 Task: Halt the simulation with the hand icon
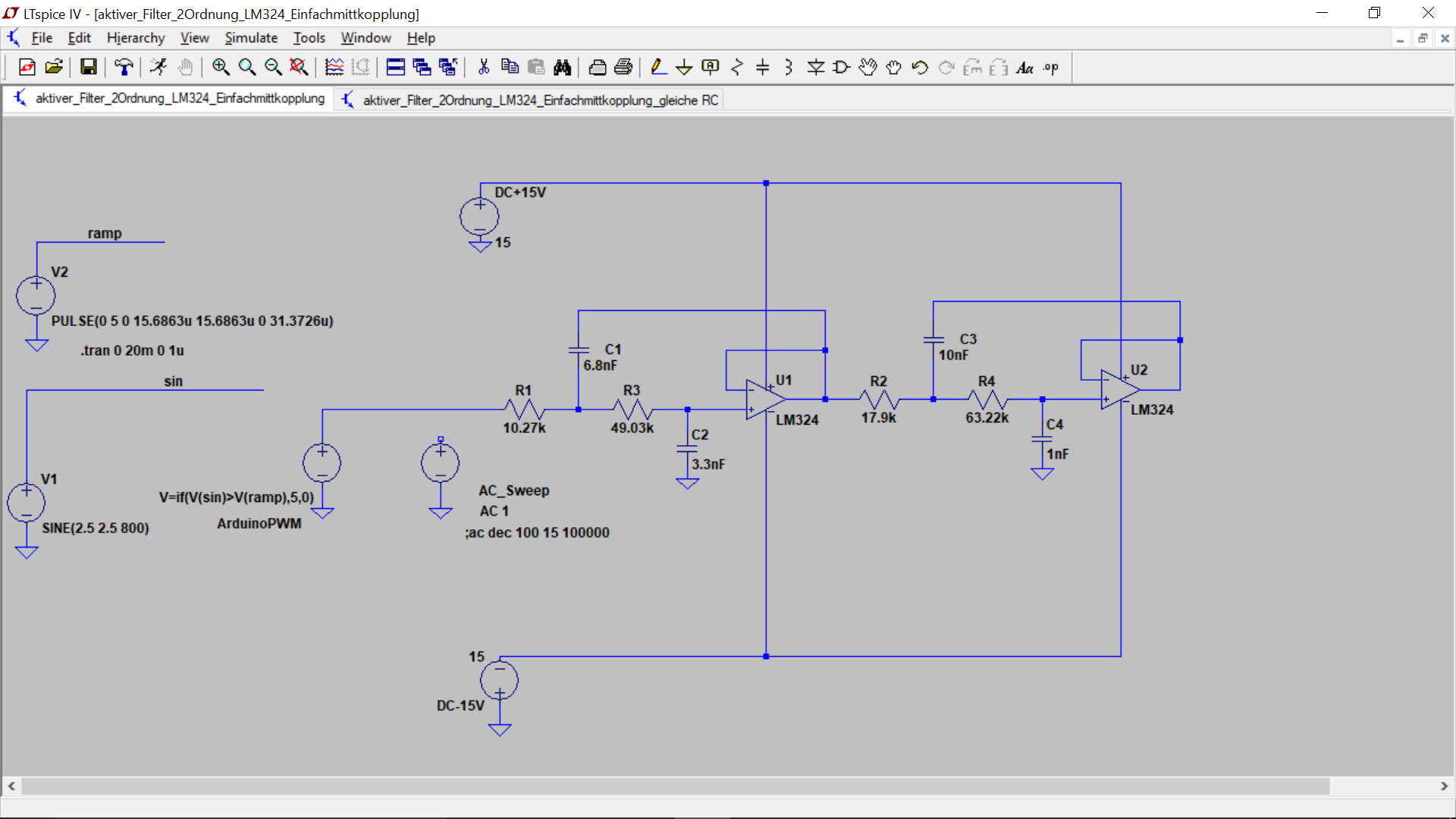coord(185,67)
